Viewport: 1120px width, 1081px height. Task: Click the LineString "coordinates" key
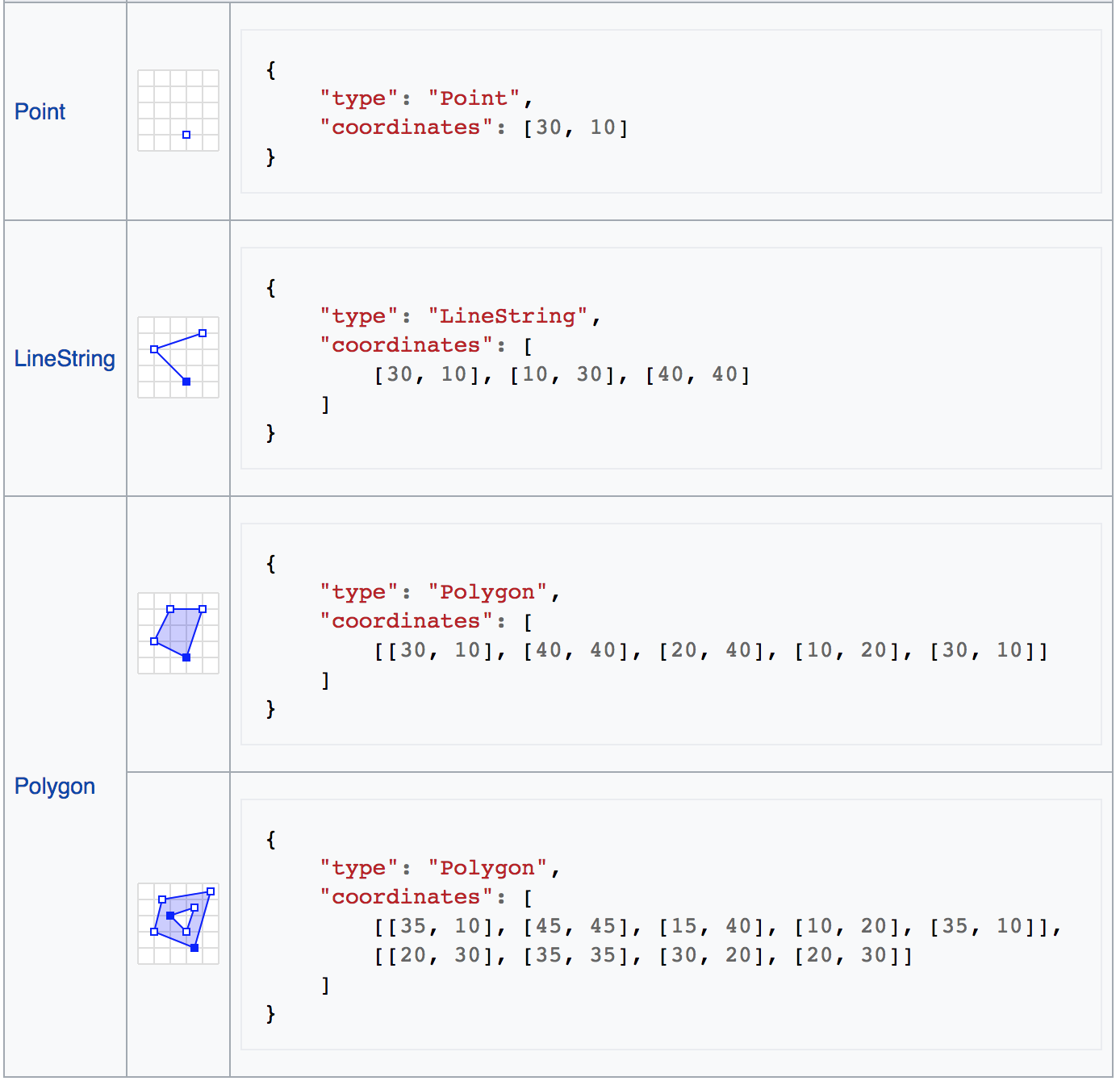[406, 345]
